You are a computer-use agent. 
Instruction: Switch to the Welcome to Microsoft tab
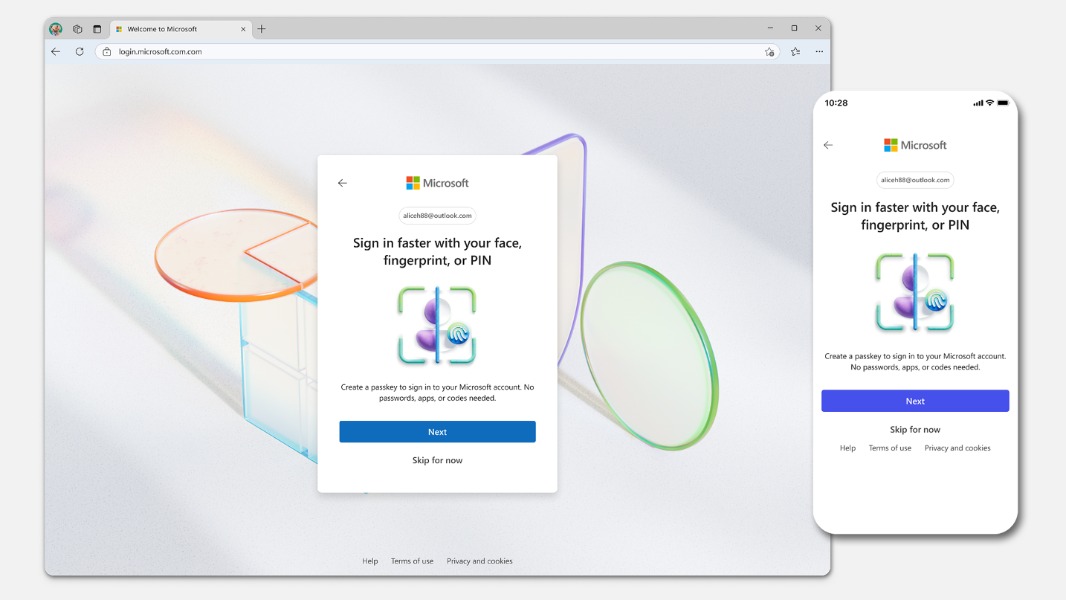[x=172, y=29]
